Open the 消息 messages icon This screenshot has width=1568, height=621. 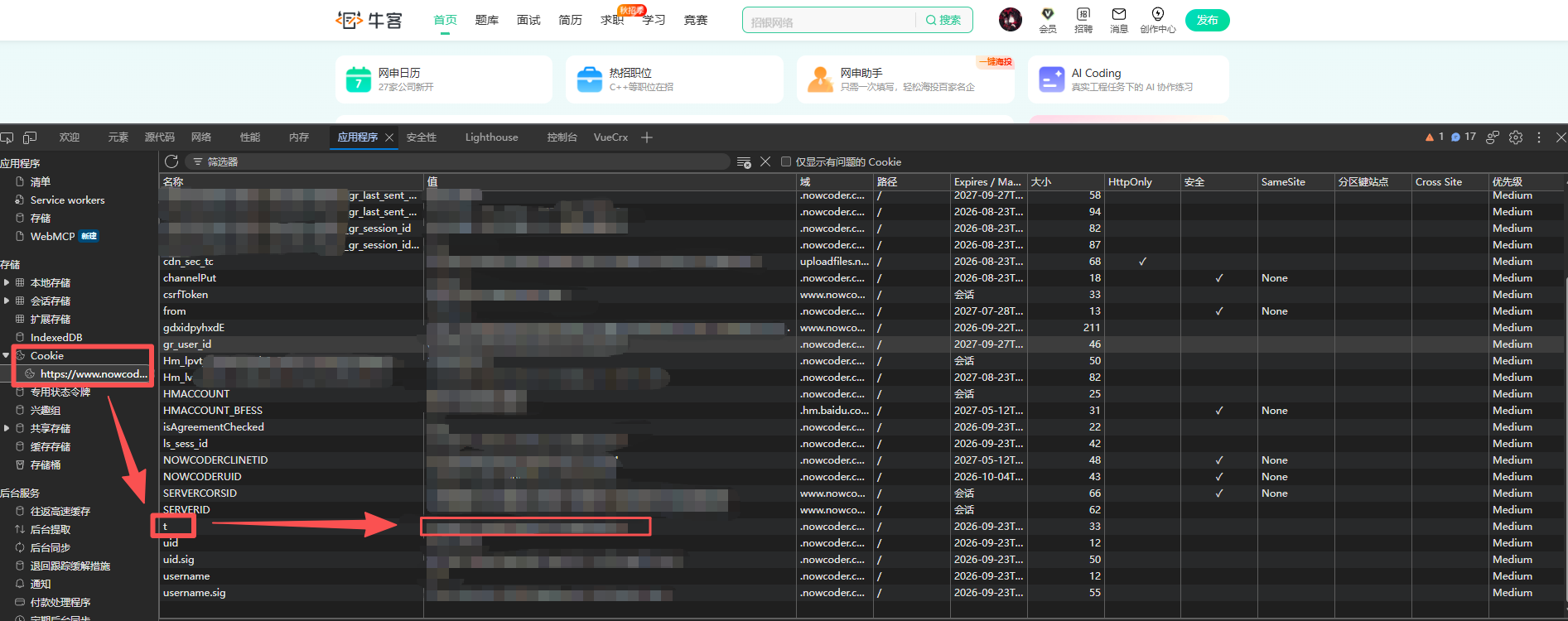[x=1119, y=20]
